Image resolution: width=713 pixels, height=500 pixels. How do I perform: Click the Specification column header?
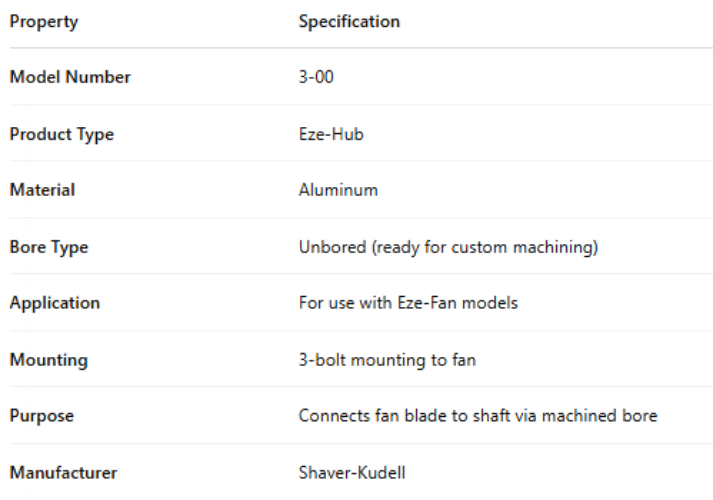348,21
